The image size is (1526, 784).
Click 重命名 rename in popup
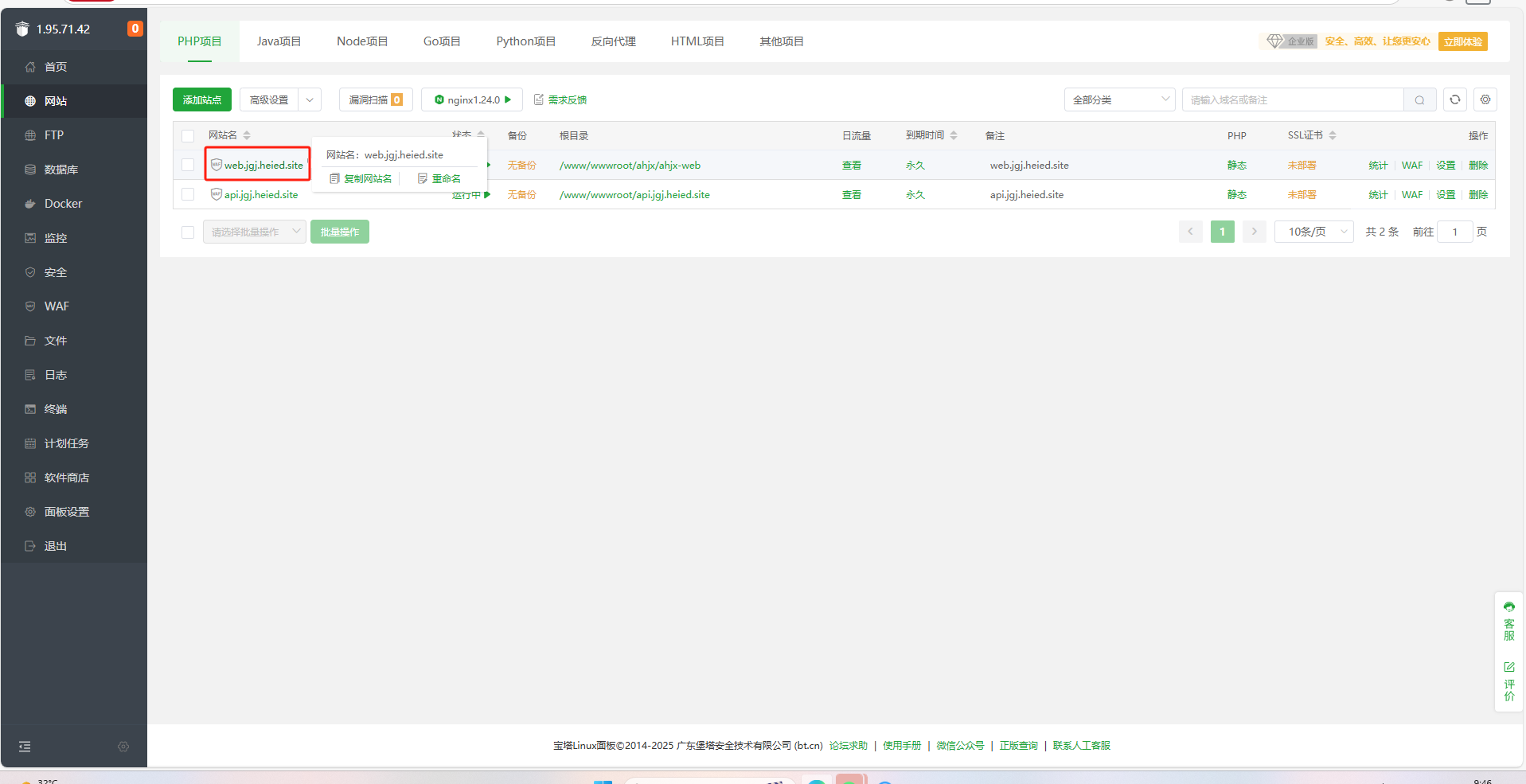pos(439,178)
